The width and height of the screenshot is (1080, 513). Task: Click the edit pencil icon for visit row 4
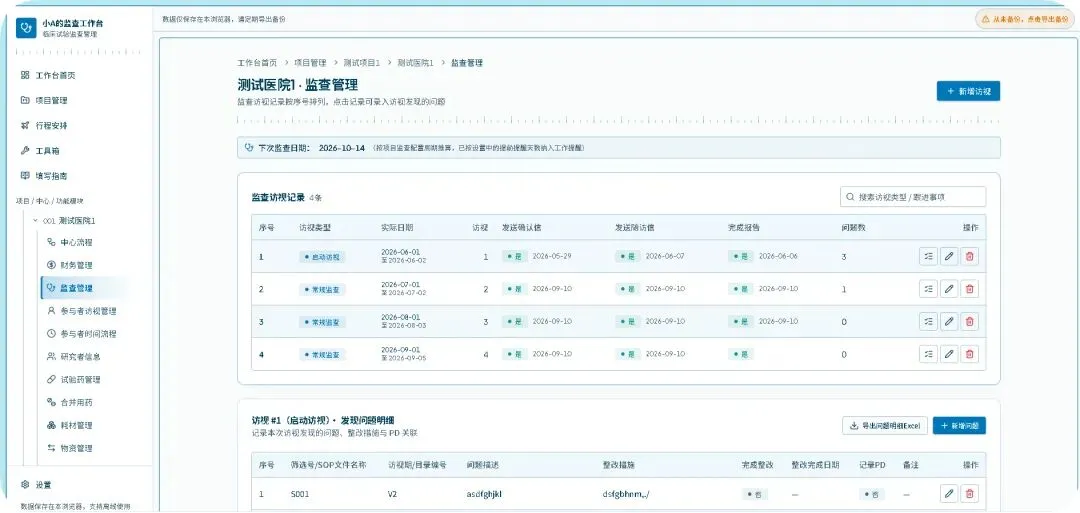coord(949,354)
